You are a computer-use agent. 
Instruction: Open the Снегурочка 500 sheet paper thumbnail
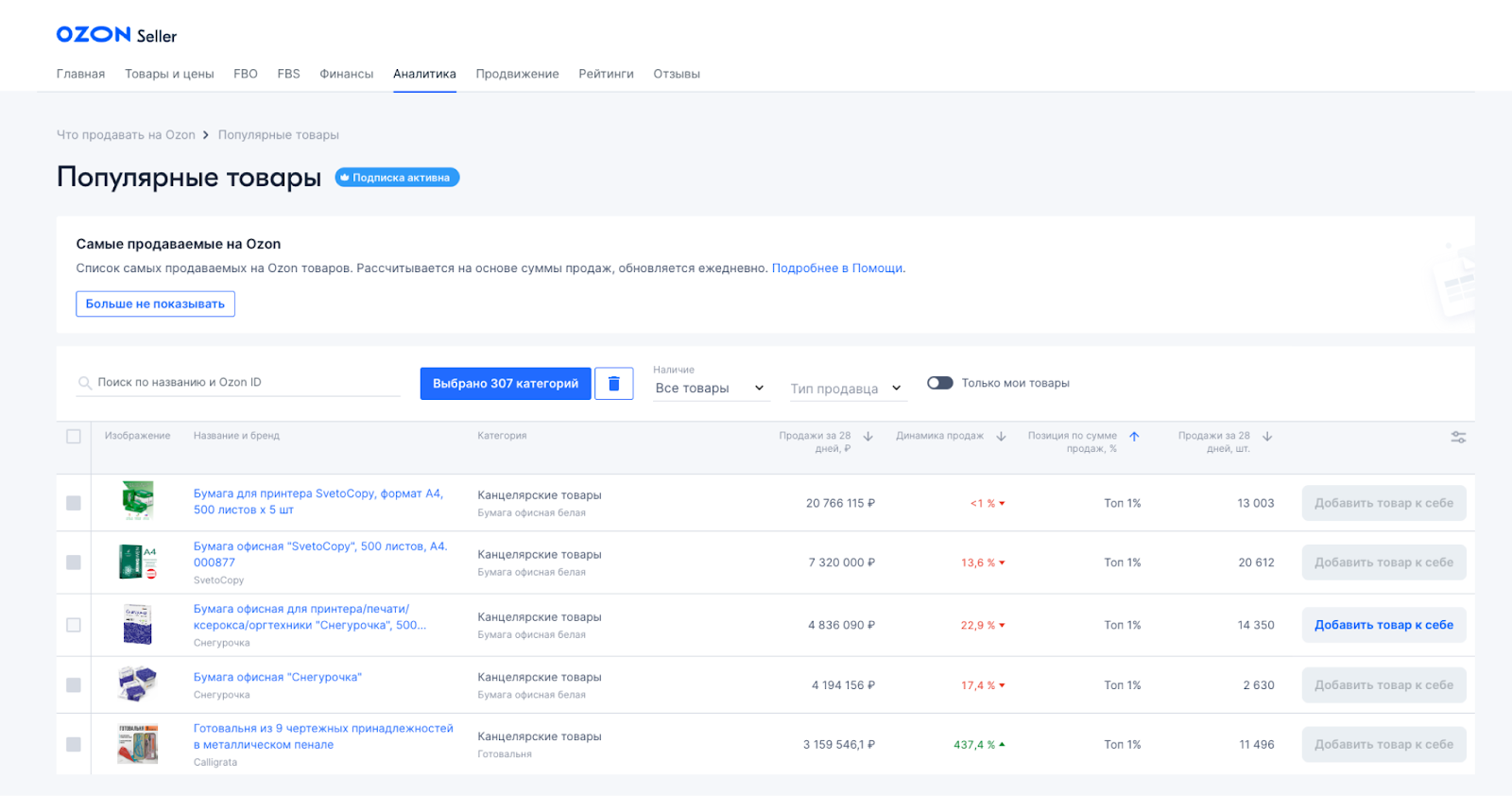tap(138, 625)
